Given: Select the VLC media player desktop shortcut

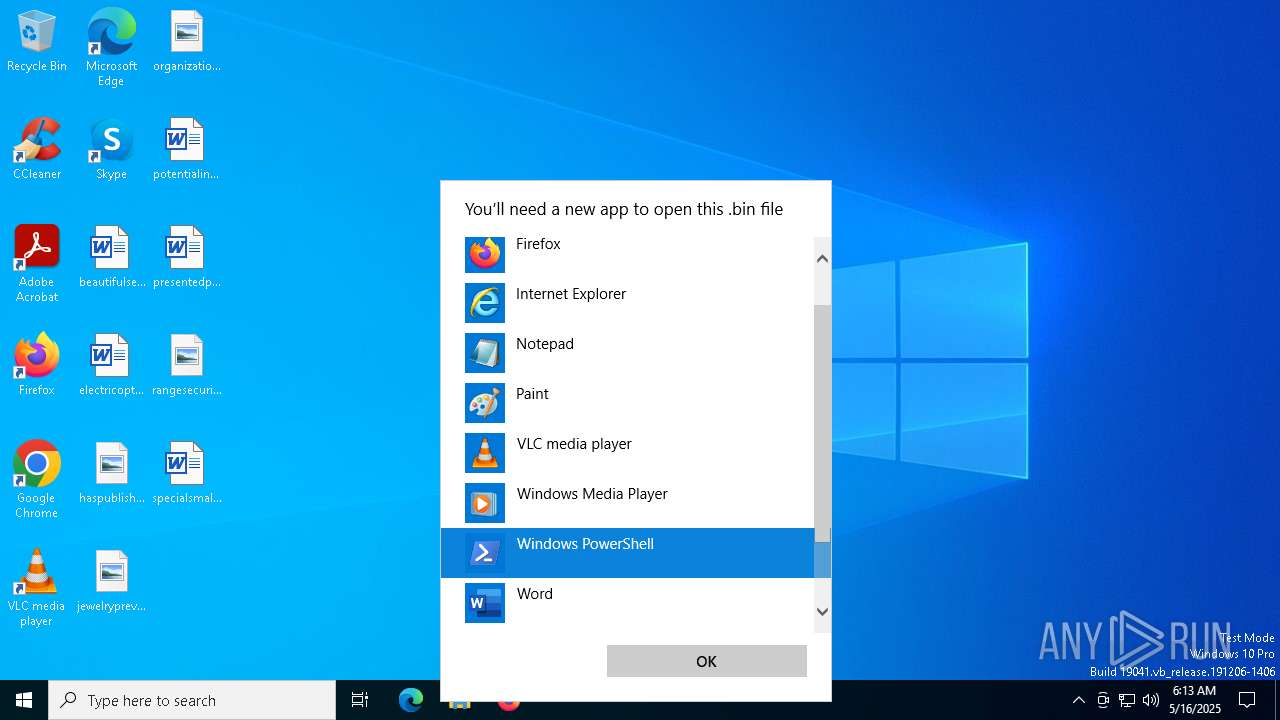Looking at the screenshot, I should (37, 588).
